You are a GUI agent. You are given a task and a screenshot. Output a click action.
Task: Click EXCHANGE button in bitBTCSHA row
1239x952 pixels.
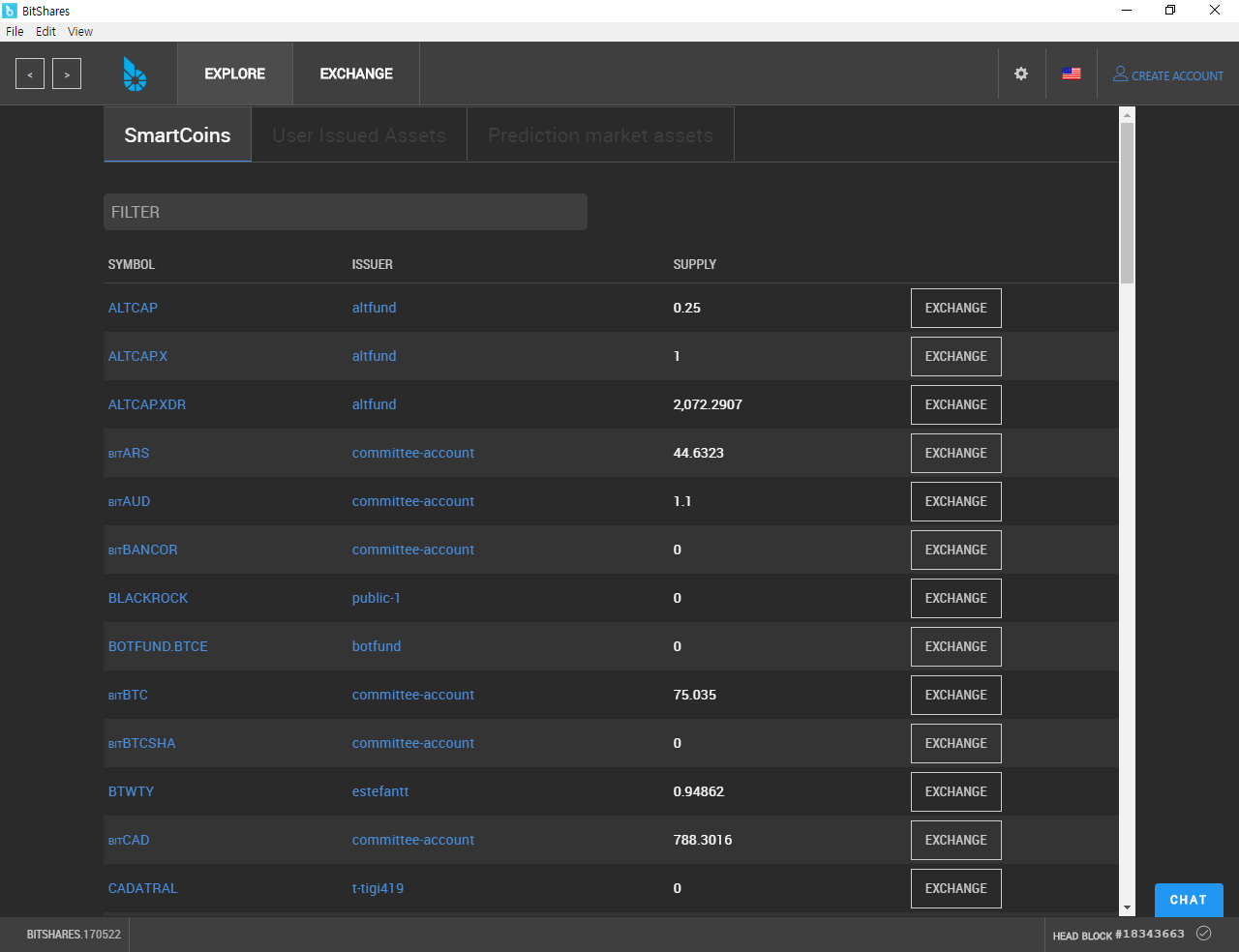pos(956,743)
